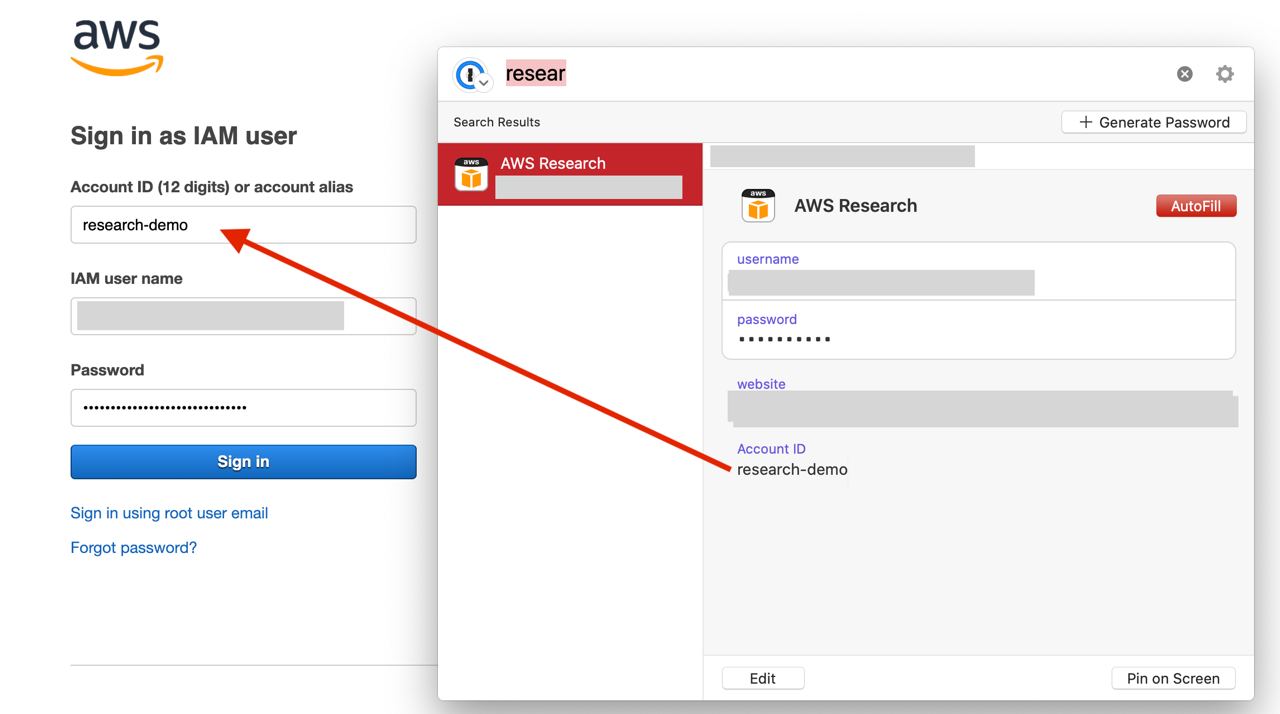The width and height of the screenshot is (1280, 714).
Task: Click AWS Research icon in results list
Action: (471, 174)
